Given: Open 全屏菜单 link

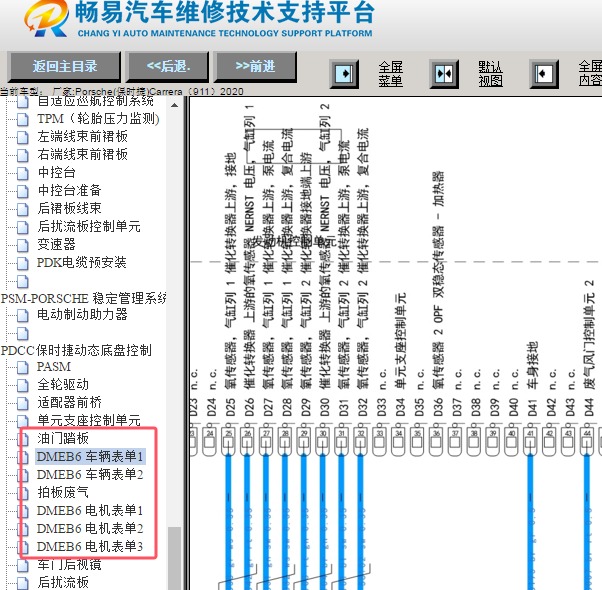Looking at the screenshot, I should (x=390, y=74).
